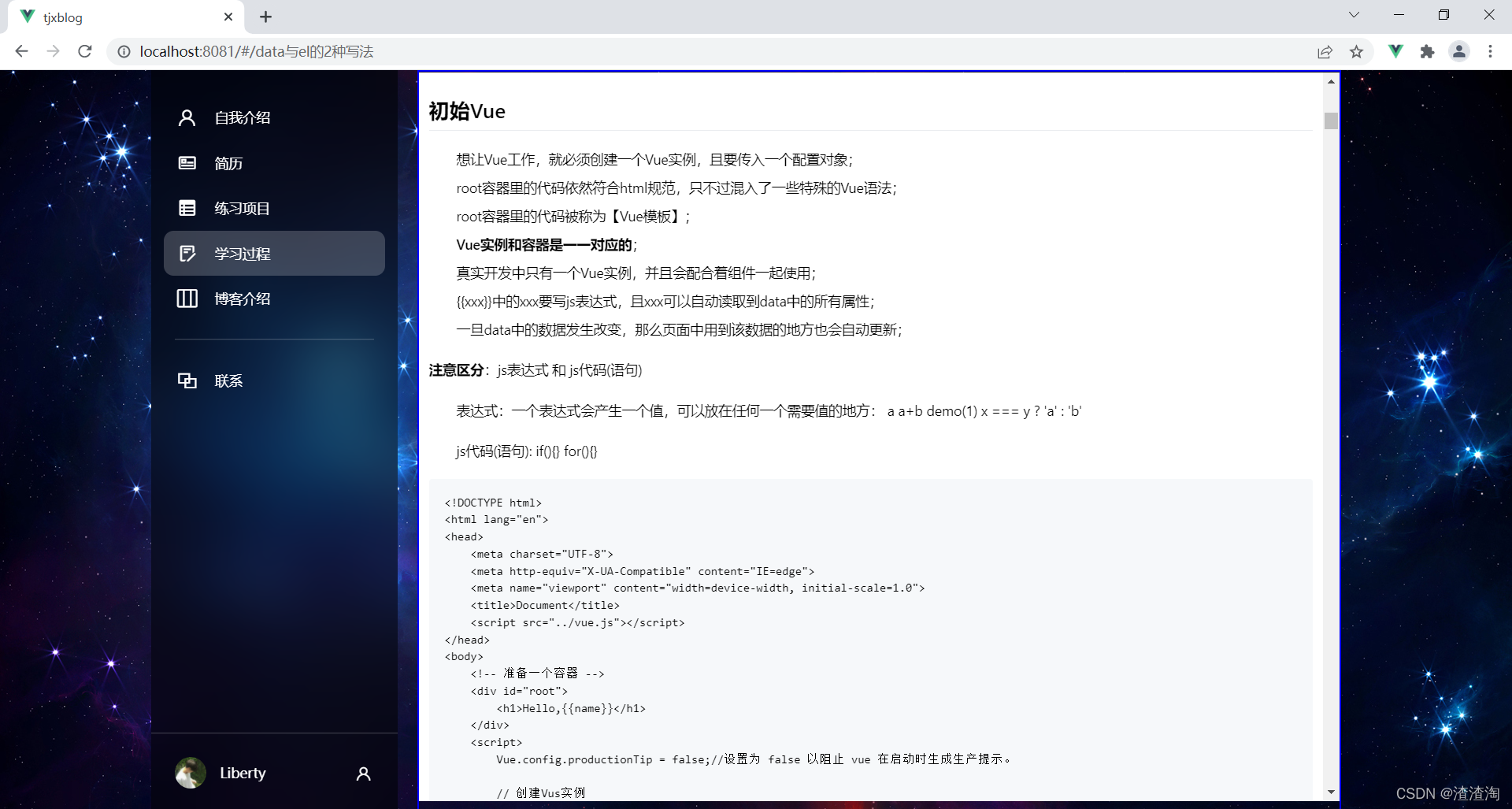
Task: Click the code line <!DOCTYPE html>
Action: click(493, 503)
